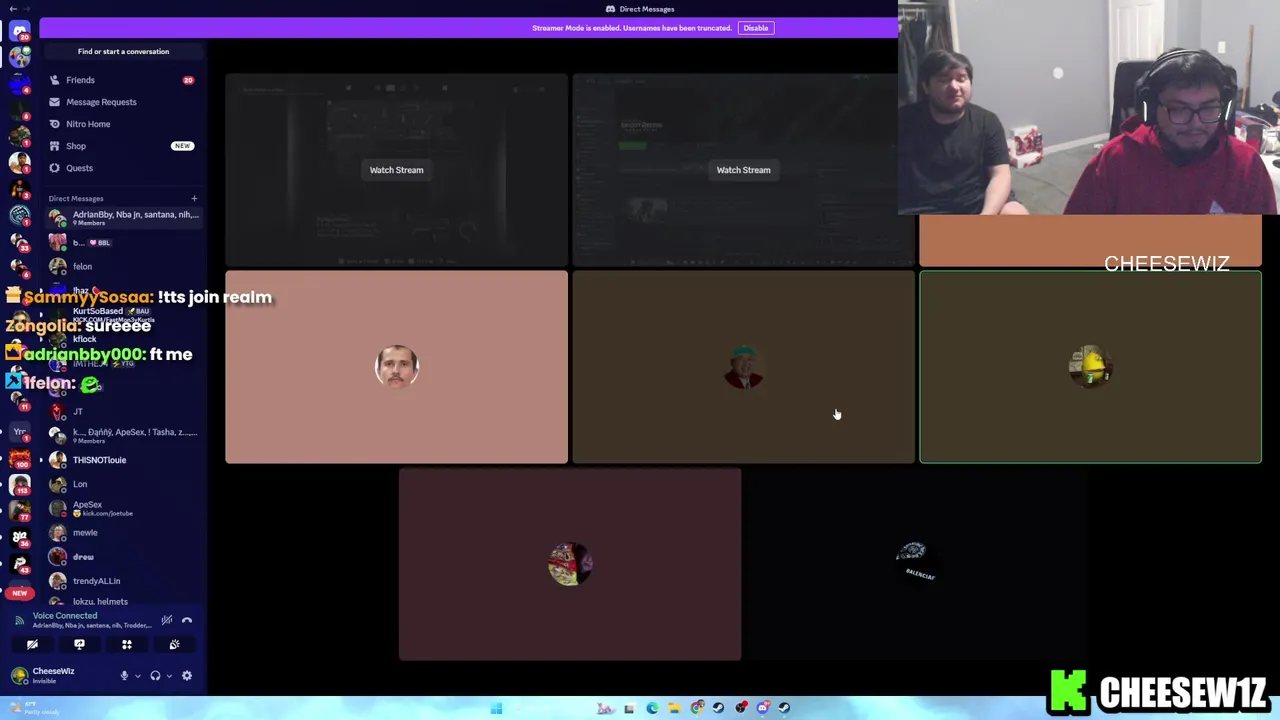Open Google Chrome from taskbar
Screen dimensions: 1280x720
pos(697,708)
